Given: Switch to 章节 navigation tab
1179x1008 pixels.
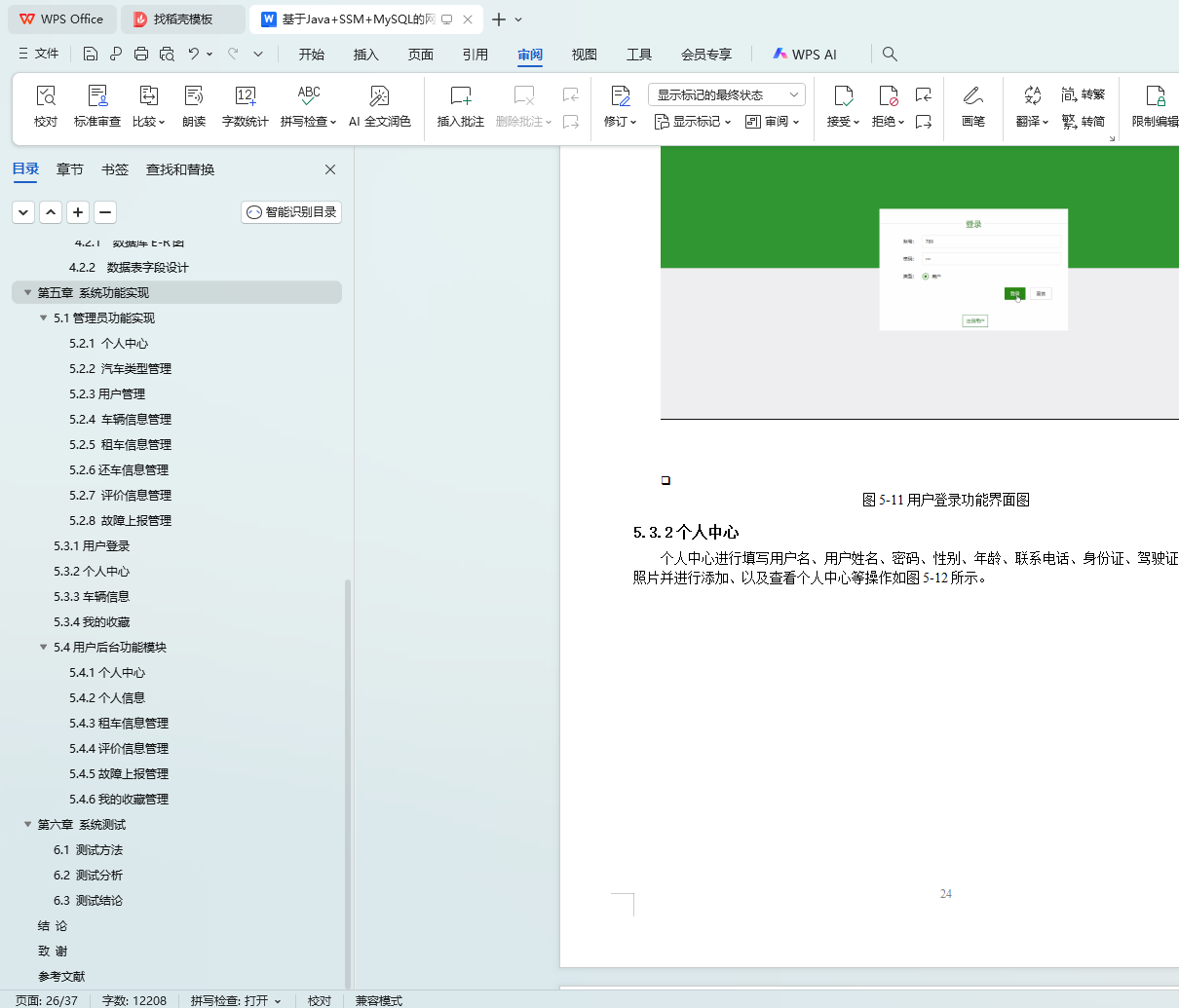Looking at the screenshot, I should click(70, 169).
